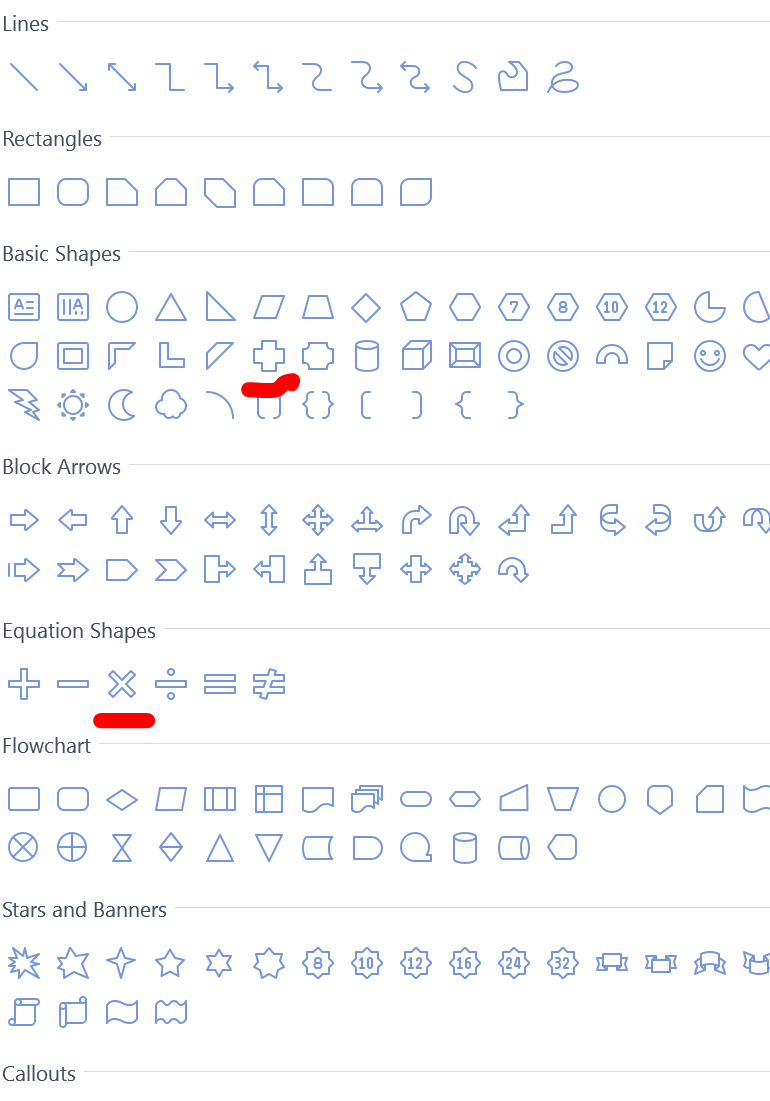The image size is (770, 1101).
Task: Select the scribble freeform line tool
Action: pyautogui.click(x=563, y=77)
